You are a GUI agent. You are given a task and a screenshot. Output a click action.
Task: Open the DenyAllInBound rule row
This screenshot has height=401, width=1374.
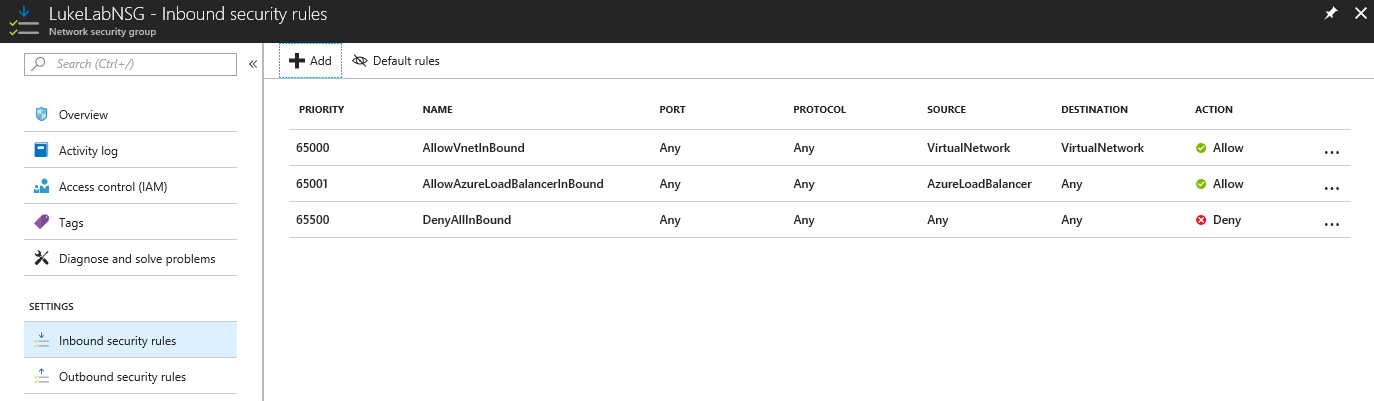point(819,220)
